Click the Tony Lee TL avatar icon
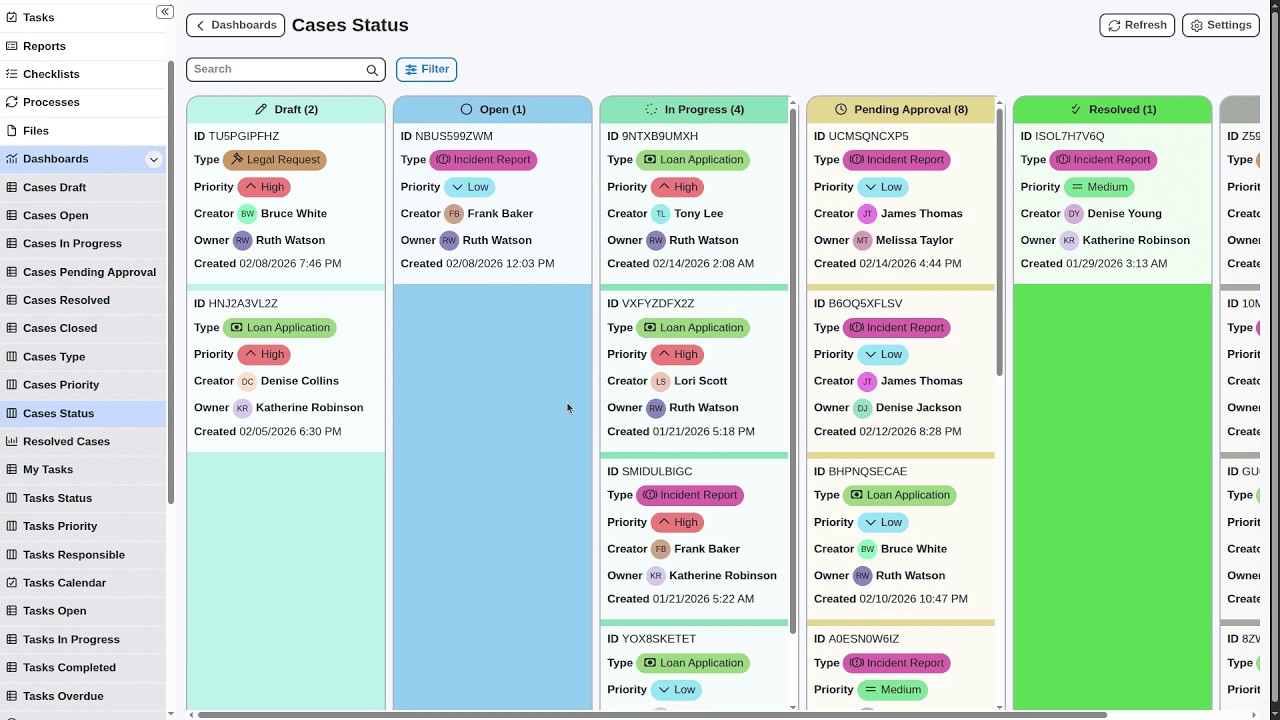Viewport: 1280px width, 720px height. click(660, 214)
